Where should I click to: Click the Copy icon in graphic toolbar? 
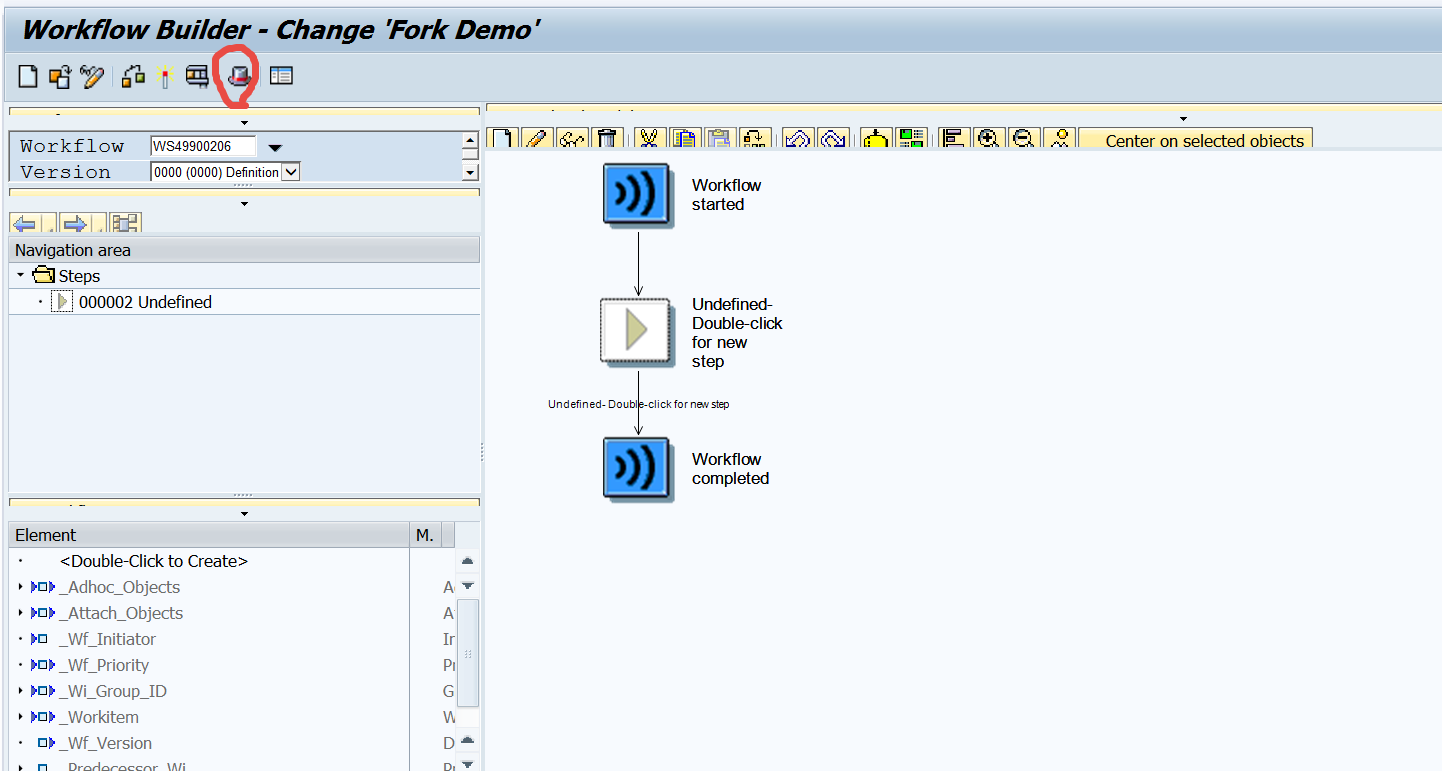tap(685, 139)
